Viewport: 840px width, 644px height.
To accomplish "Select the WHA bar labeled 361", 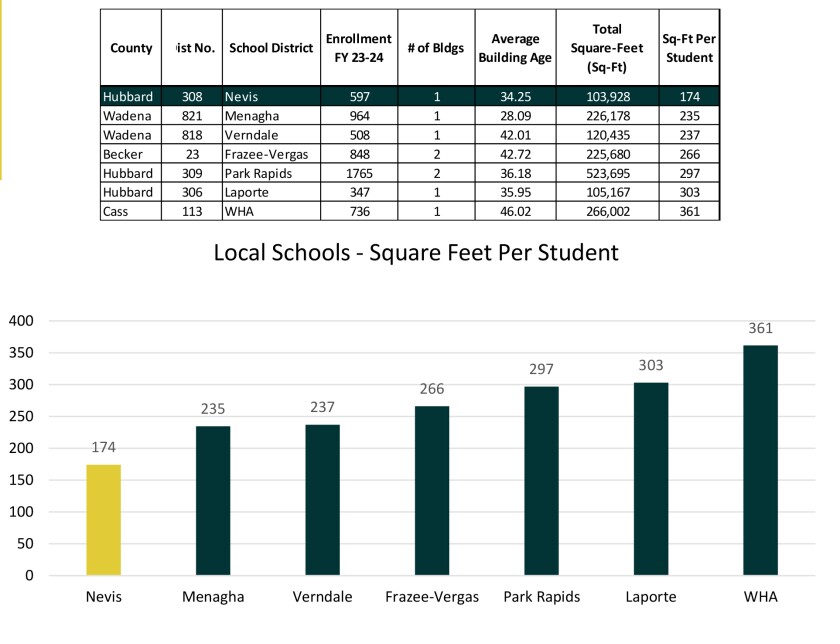I will click(x=761, y=460).
